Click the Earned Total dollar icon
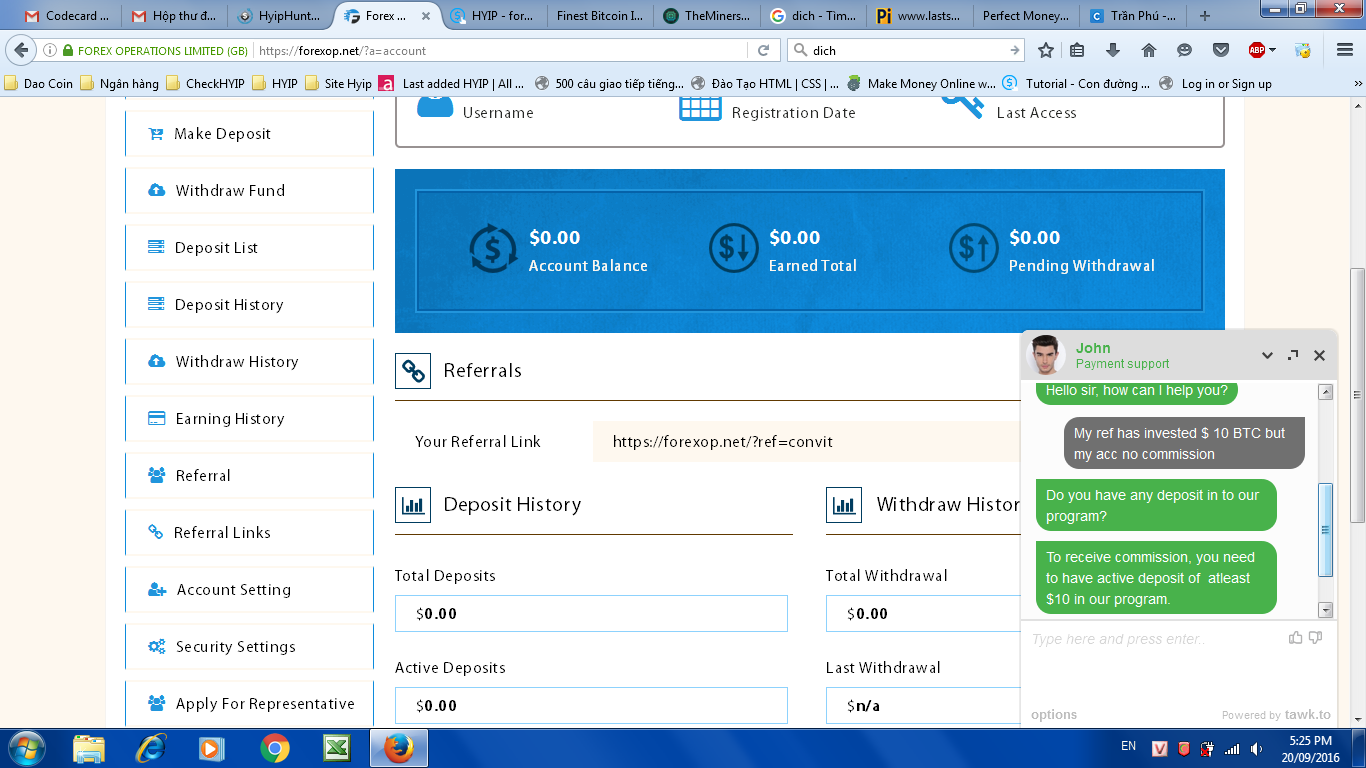Screen dimensions: 1366x768 734,248
